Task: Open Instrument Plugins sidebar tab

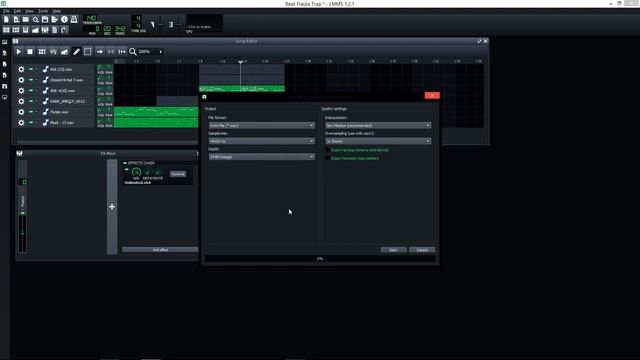Action: tap(4, 42)
